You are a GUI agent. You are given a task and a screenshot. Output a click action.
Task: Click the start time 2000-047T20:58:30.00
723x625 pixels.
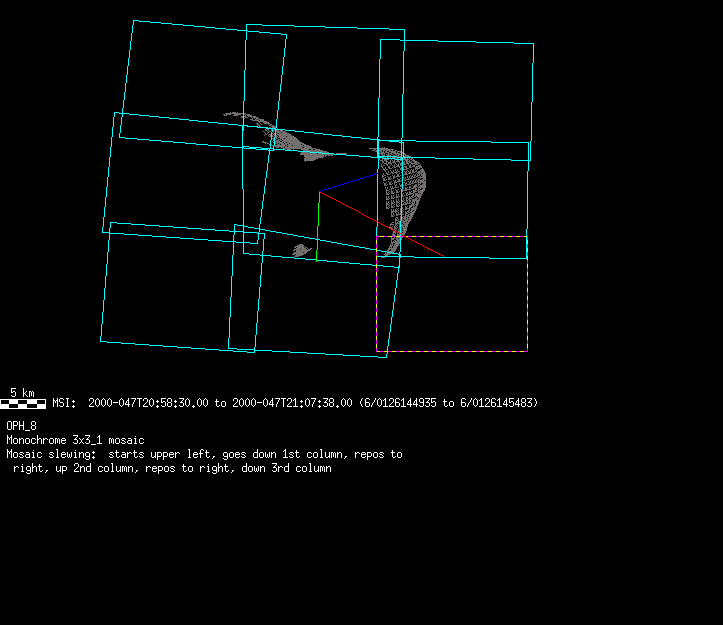[x=149, y=403]
